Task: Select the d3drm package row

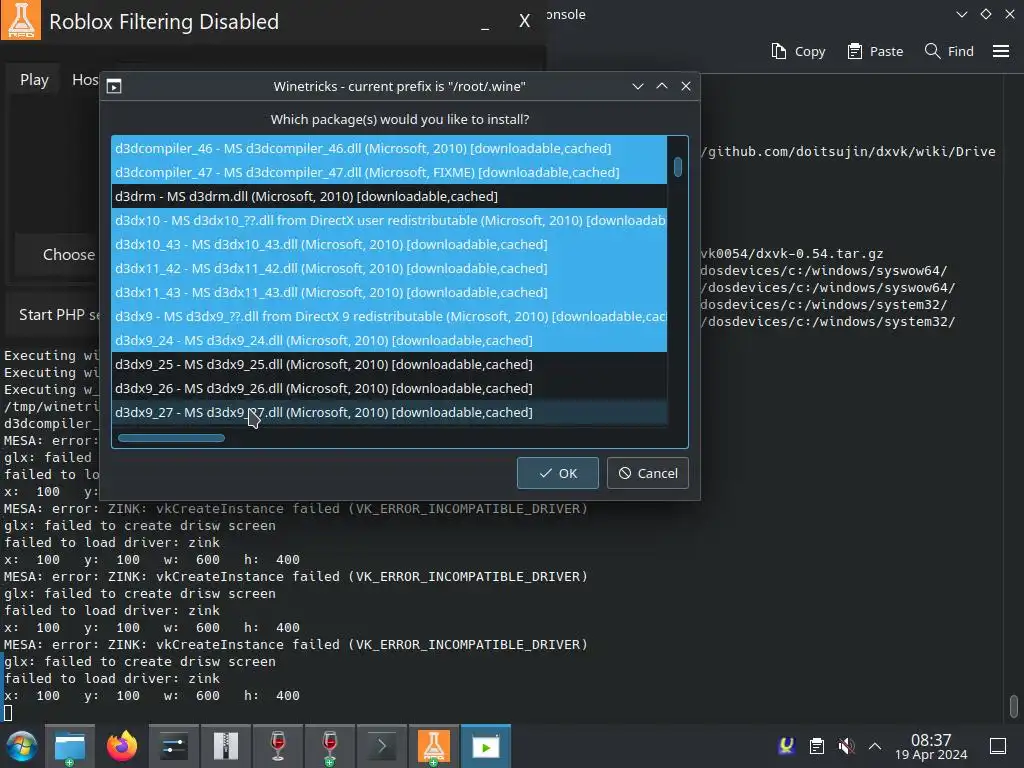Action: [389, 196]
